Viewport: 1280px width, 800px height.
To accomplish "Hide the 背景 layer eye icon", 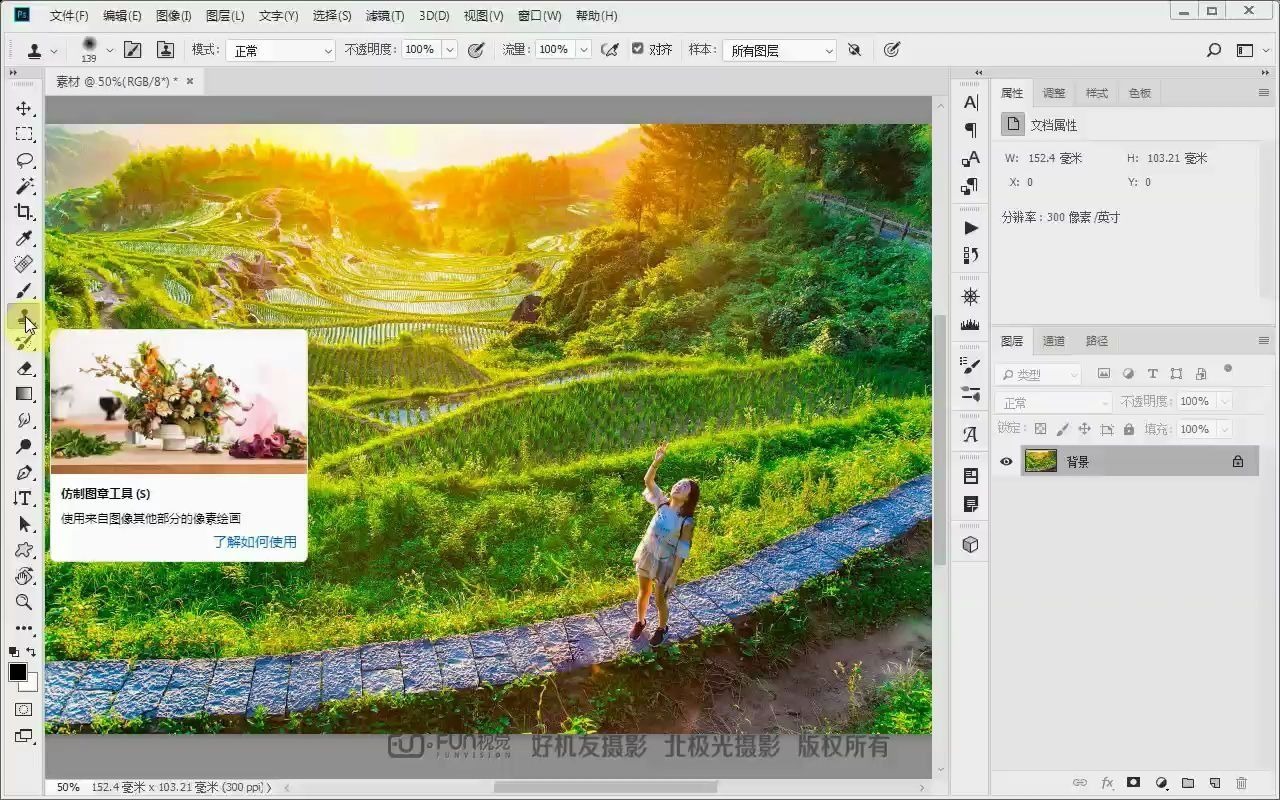I will coord(1006,462).
